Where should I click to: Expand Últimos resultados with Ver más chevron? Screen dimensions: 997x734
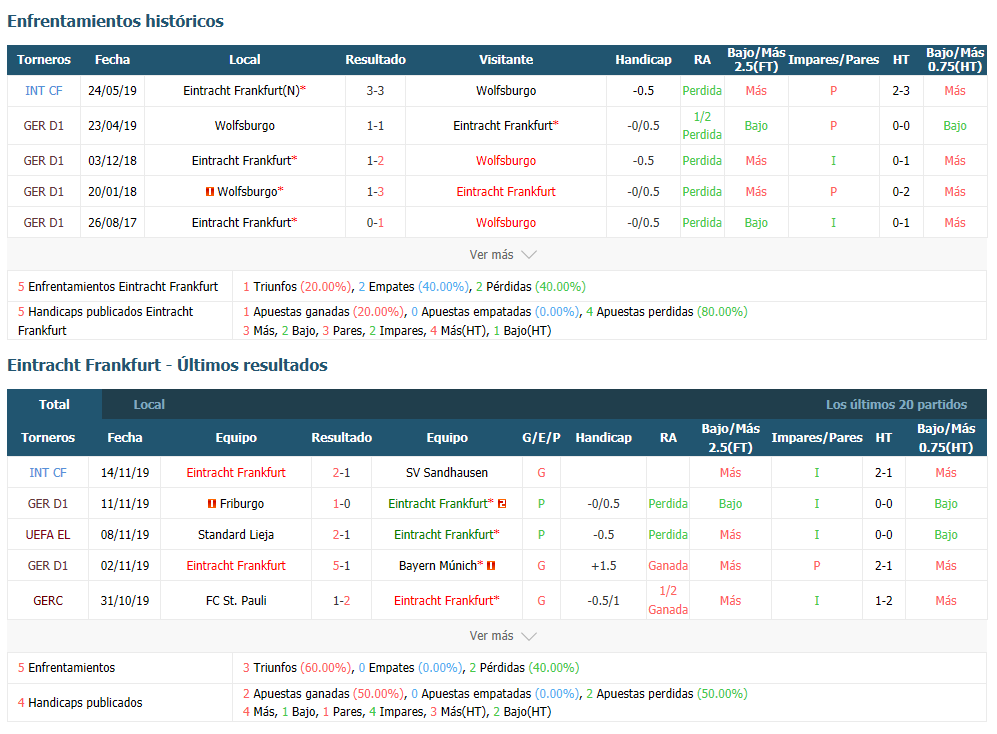(x=529, y=636)
